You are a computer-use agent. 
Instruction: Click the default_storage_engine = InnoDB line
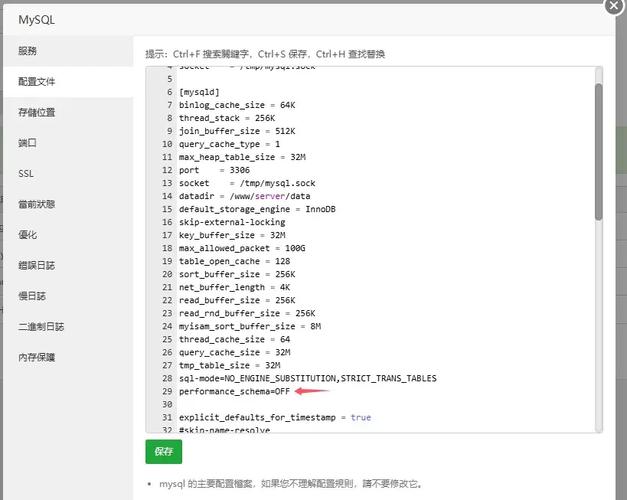[x=257, y=209]
